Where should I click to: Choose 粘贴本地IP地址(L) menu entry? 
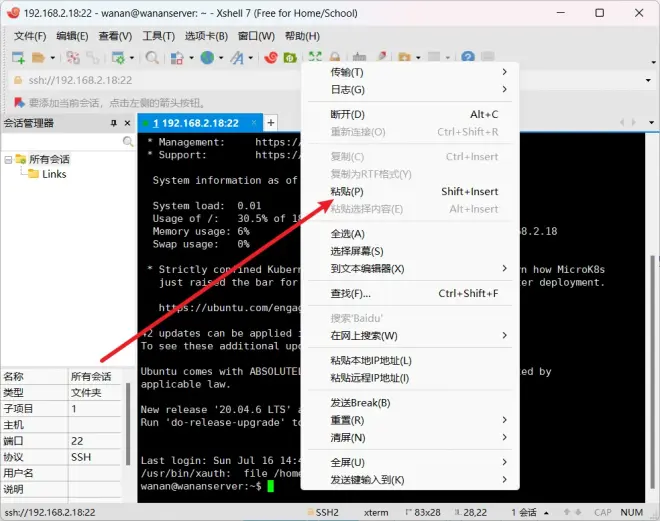[410, 361]
